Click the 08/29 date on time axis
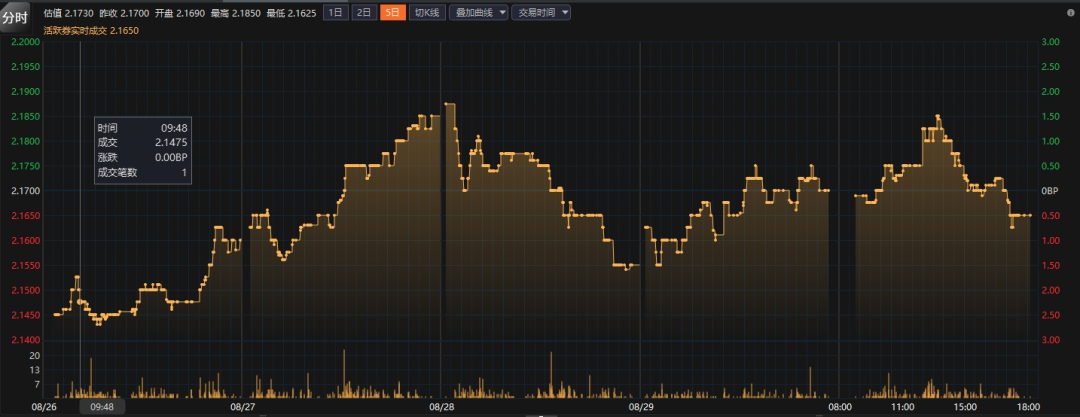1080x417 pixels. (641, 407)
